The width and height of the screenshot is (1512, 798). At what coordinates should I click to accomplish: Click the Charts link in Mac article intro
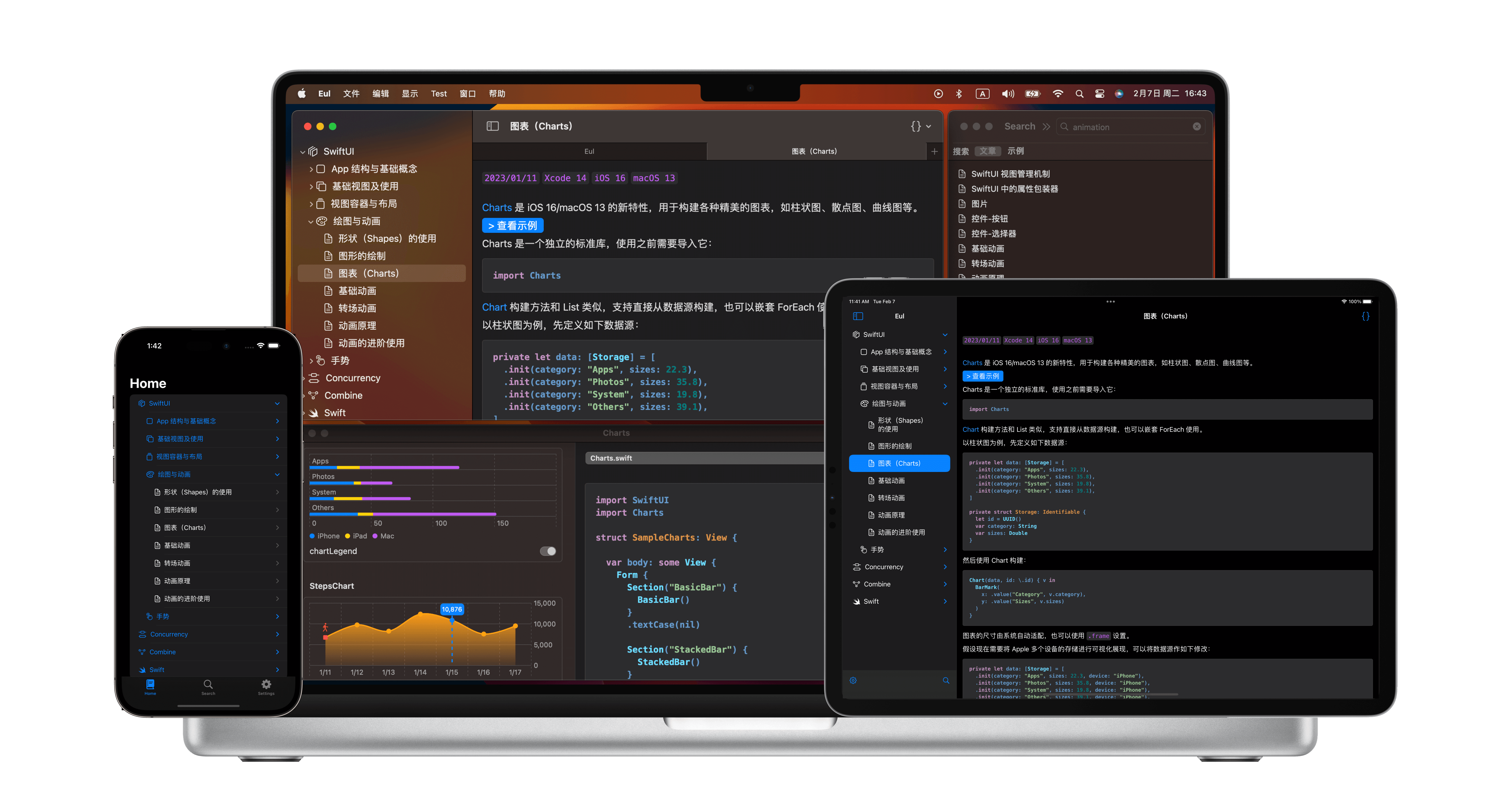pyautogui.click(x=497, y=208)
